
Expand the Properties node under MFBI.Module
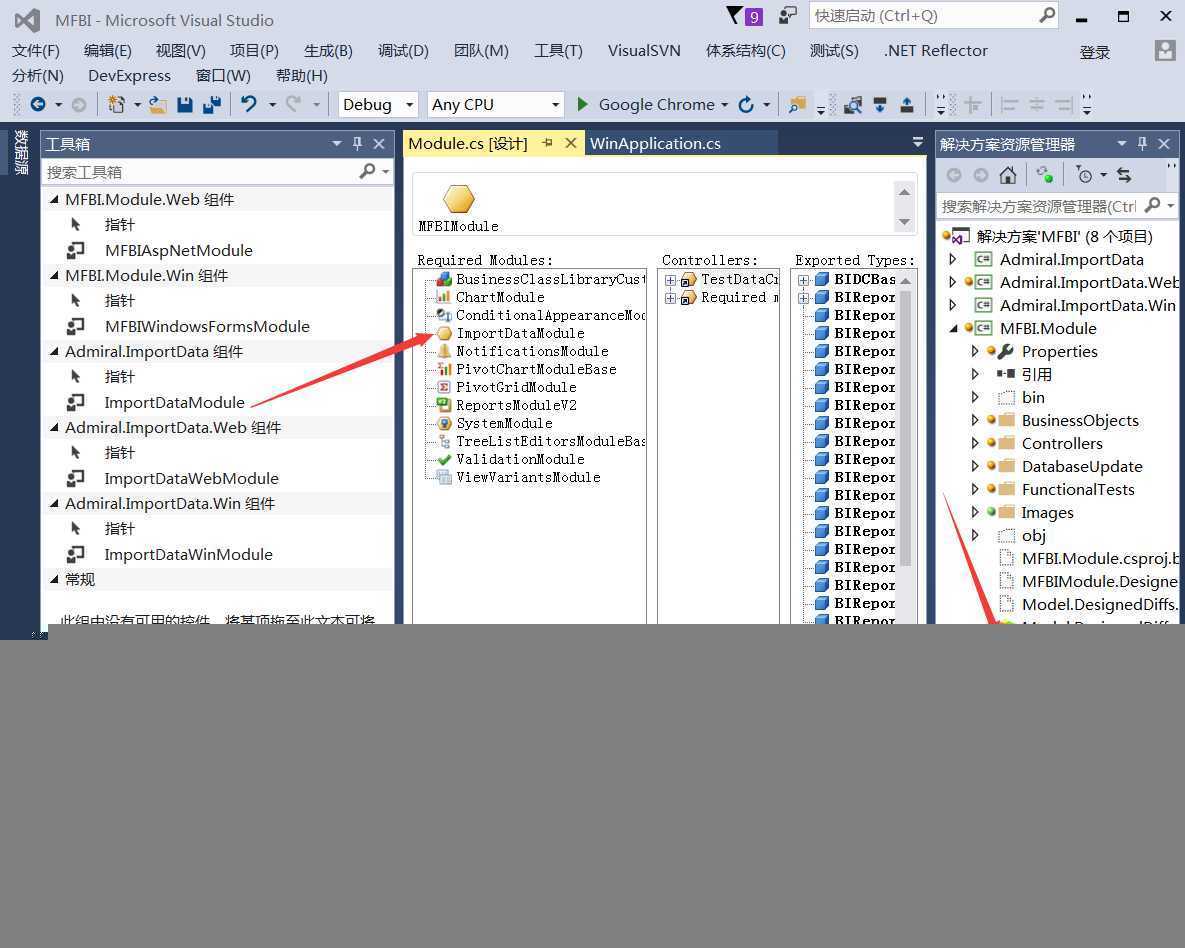[974, 352]
